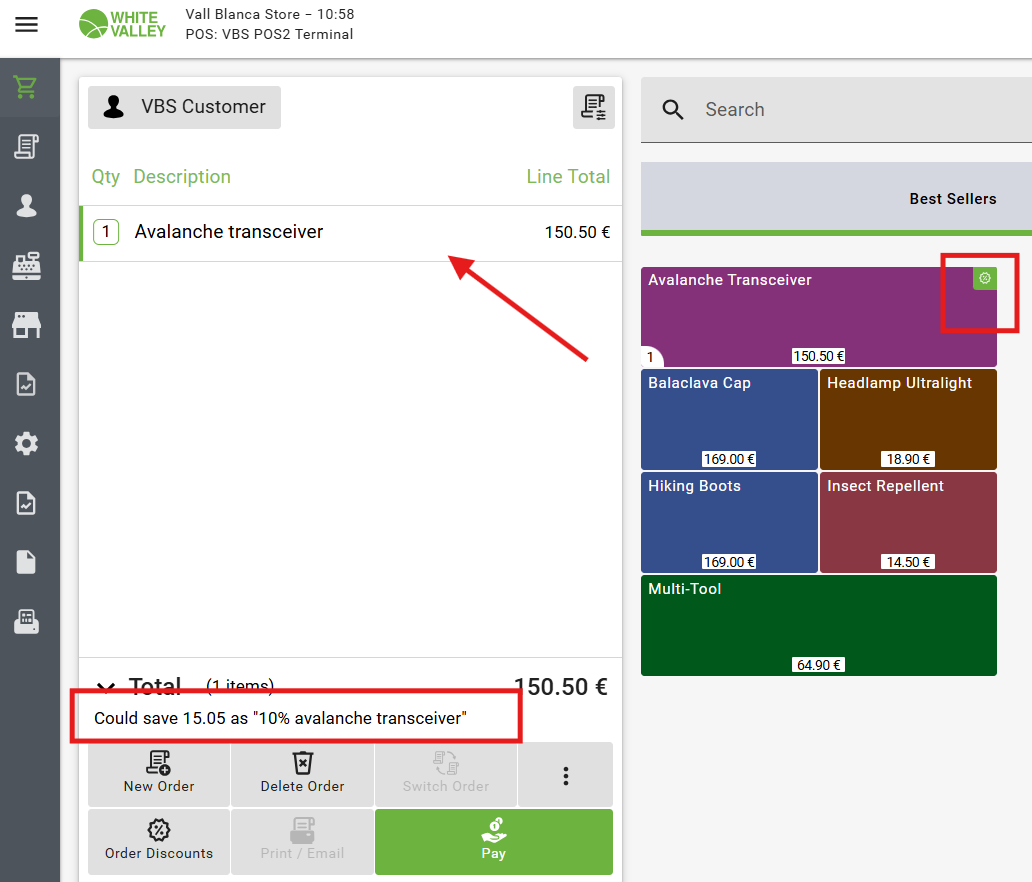Click the search magnifier icon
The height and width of the screenshot is (882, 1032).
point(673,109)
